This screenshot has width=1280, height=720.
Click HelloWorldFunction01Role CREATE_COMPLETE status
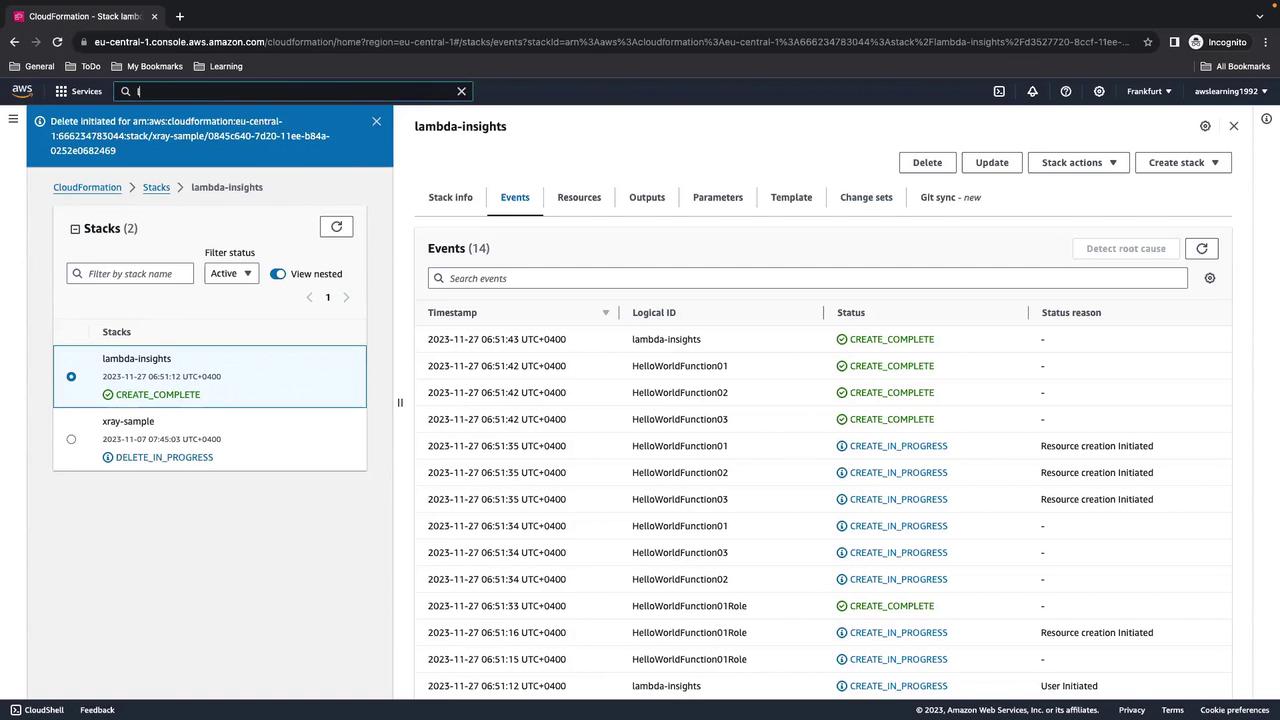[885, 606]
